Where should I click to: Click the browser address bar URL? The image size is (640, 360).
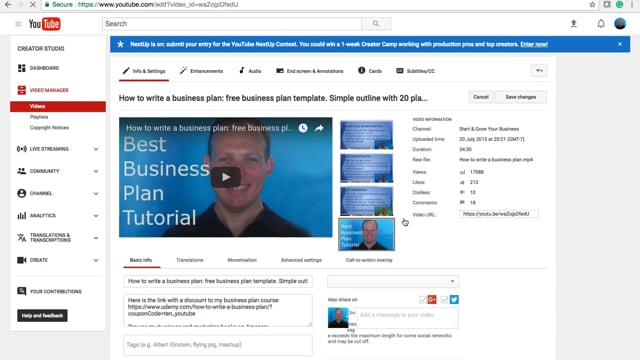[158, 4]
